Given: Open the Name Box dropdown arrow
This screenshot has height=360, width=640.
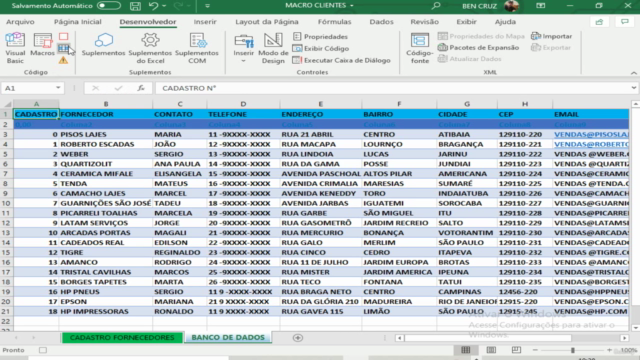Looking at the screenshot, I should (x=58, y=88).
